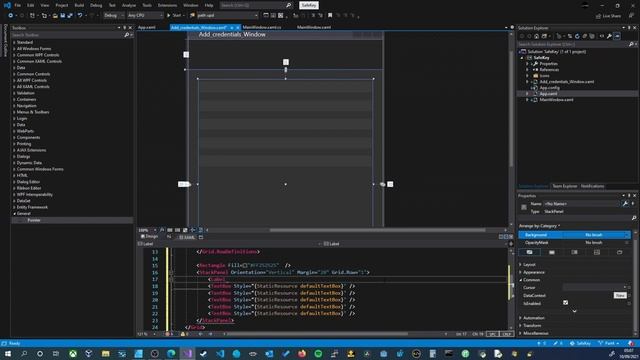Expand the Properties node in Solution Explorer

click(527, 64)
